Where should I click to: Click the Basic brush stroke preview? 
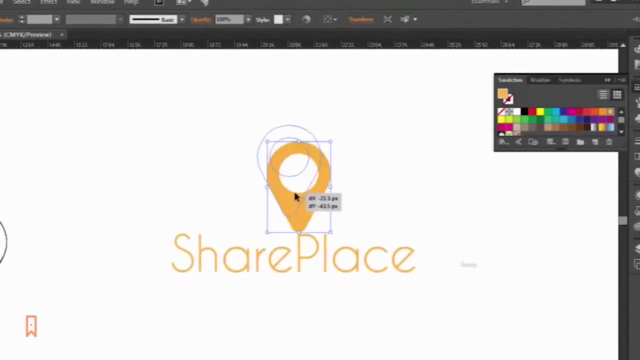[x=153, y=20]
